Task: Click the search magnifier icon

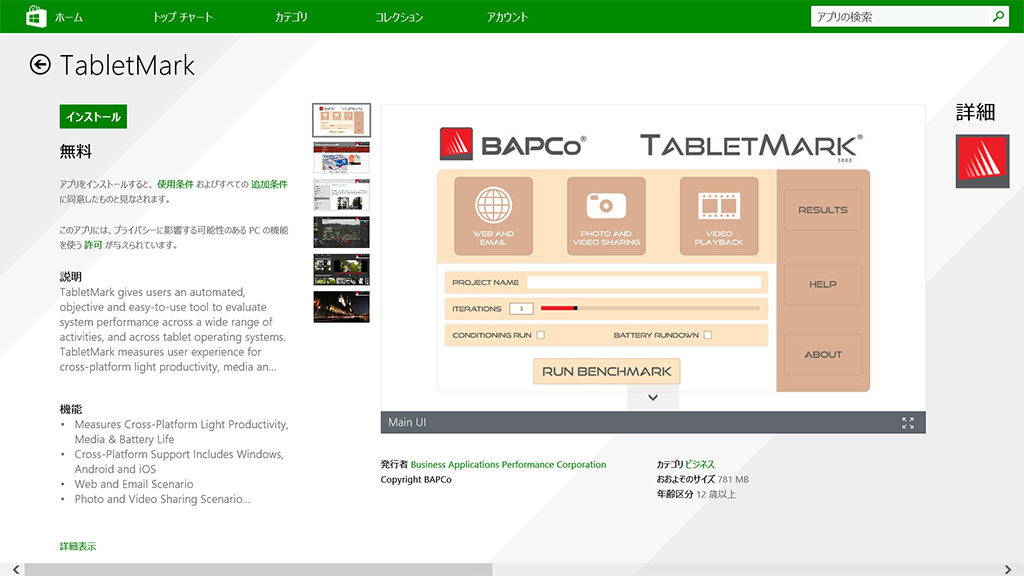Action: point(998,16)
